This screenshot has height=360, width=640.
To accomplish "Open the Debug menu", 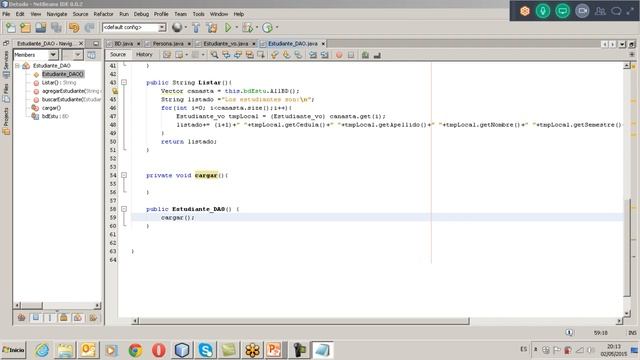I will [141, 14].
